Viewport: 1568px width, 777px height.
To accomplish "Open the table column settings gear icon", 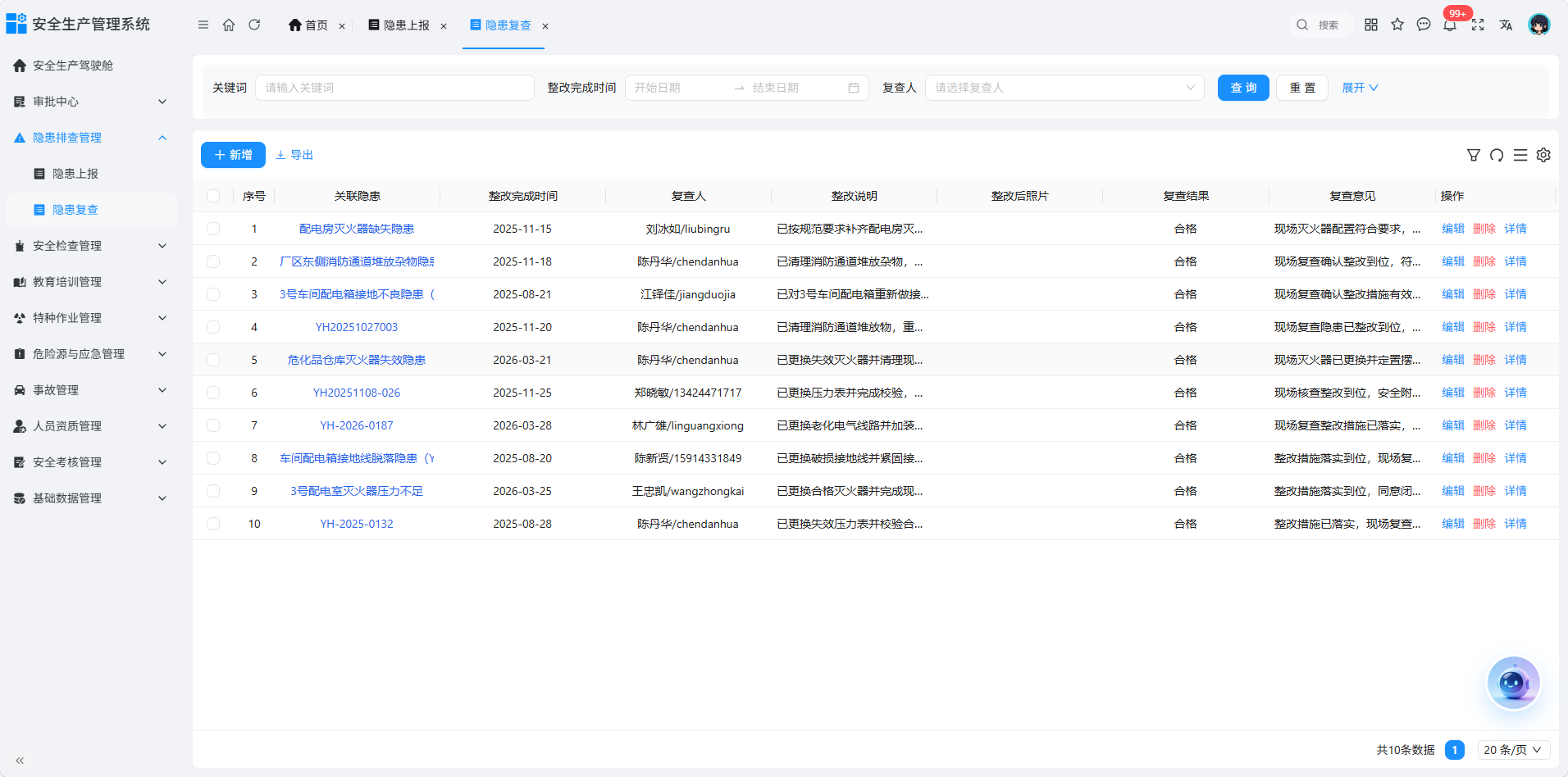I will [x=1543, y=155].
